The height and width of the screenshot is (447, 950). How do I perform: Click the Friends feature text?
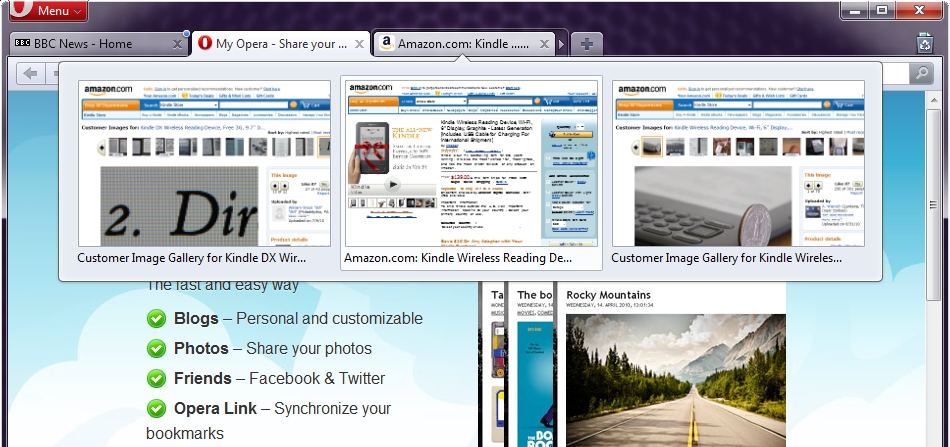tap(279, 379)
